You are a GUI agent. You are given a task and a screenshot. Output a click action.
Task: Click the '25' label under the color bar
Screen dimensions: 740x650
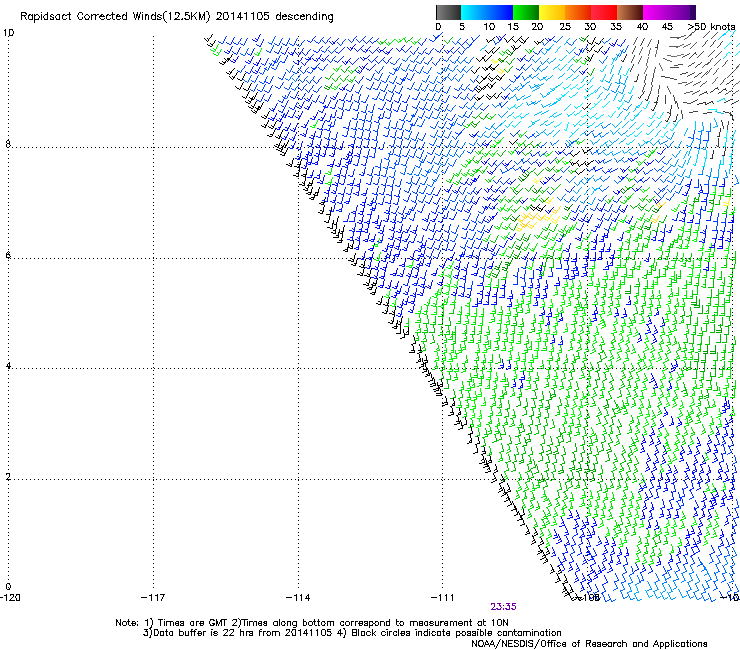point(565,27)
